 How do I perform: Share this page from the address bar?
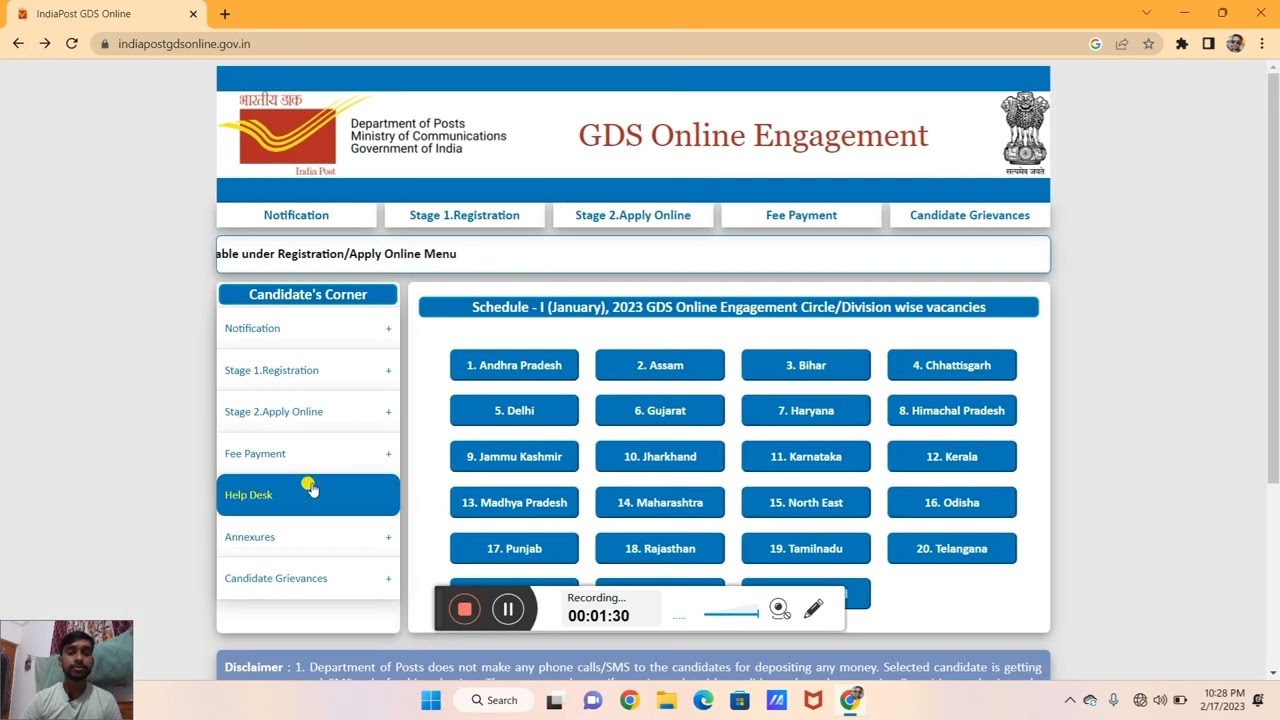1122,44
